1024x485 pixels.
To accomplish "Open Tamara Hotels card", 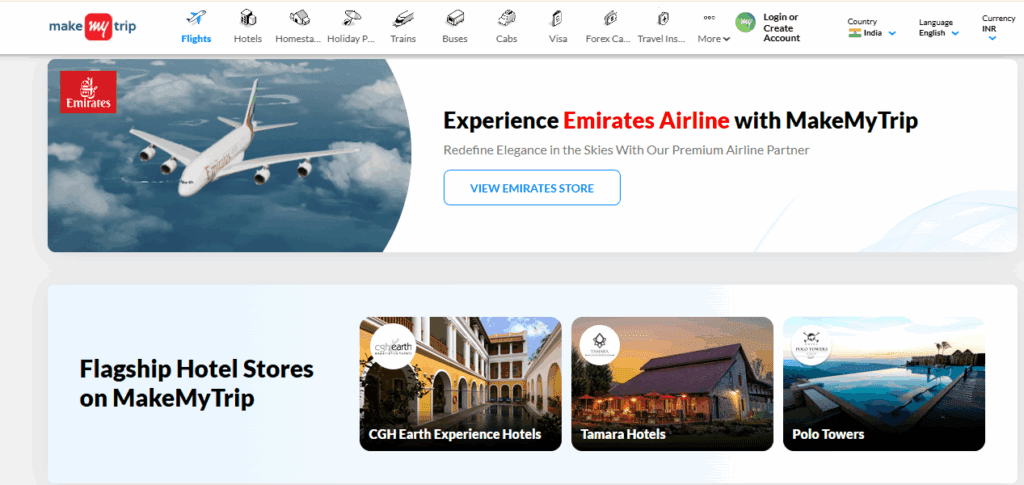I will (672, 384).
